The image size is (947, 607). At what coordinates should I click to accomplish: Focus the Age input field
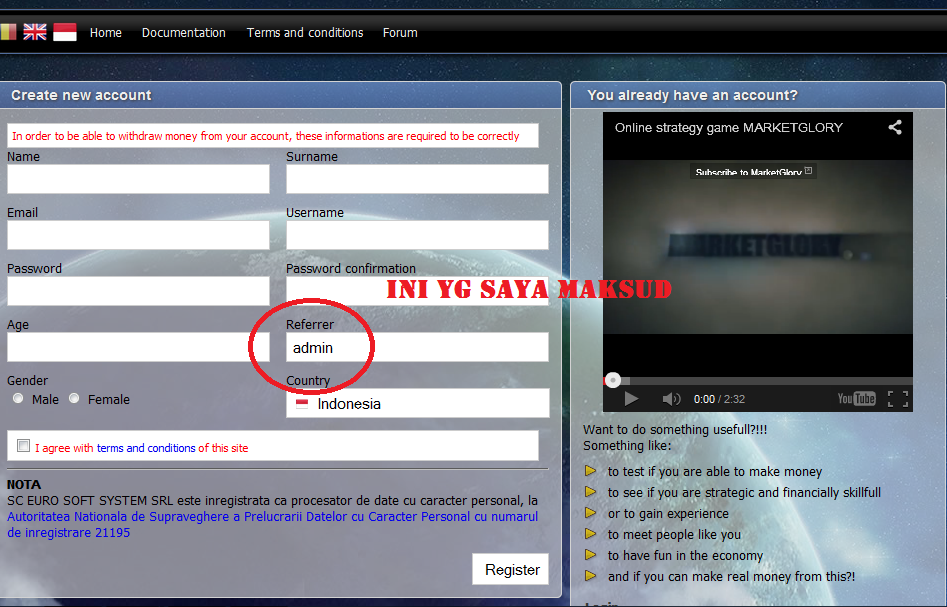coord(138,347)
